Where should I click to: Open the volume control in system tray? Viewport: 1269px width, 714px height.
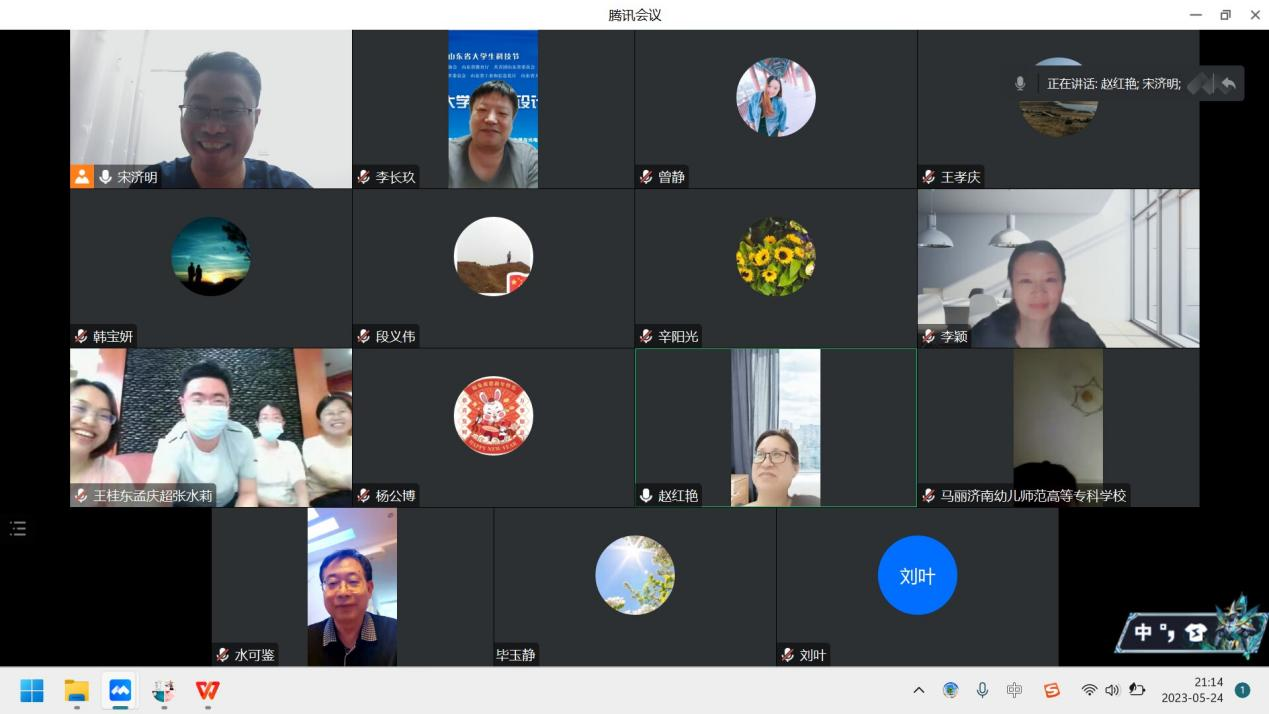coord(1112,690)
